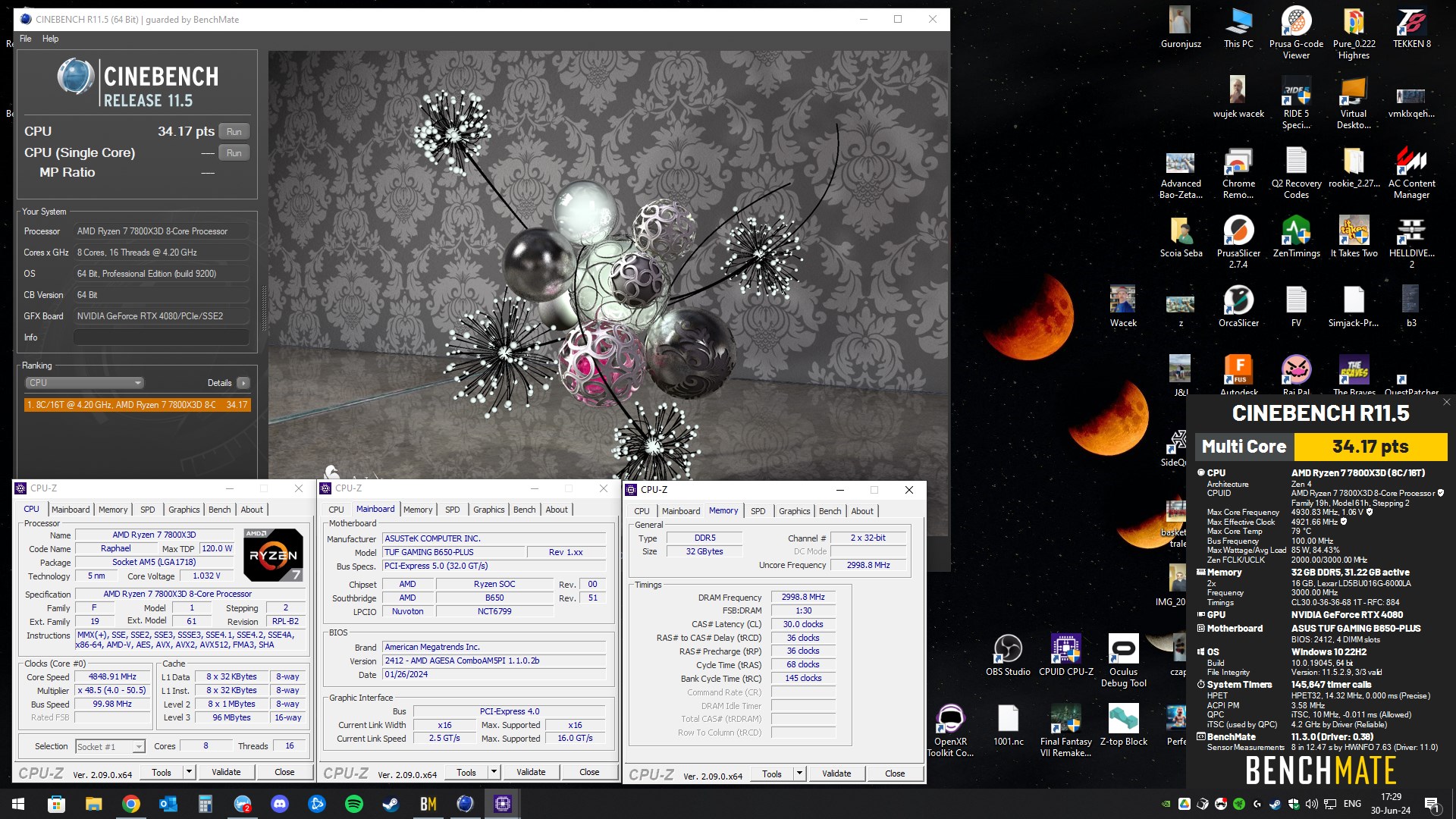
Task: Launch ZenTimings desktop shortcut
Action: coord(1296,237)
